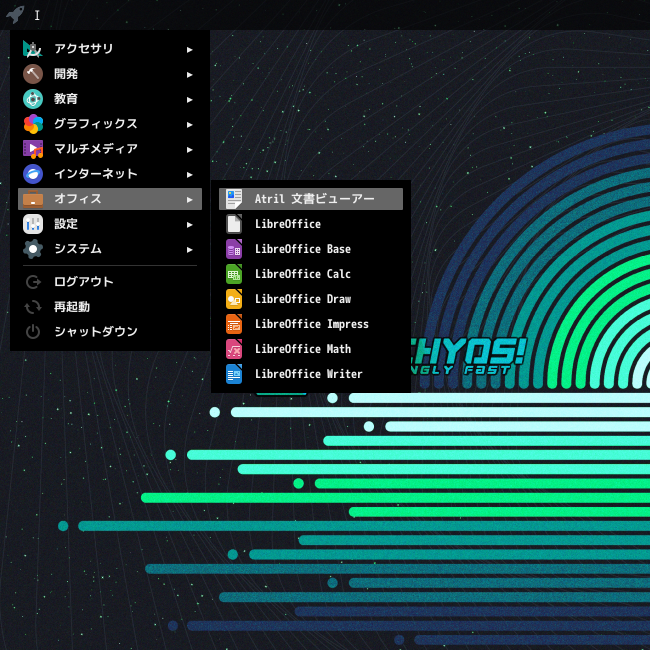This screenshot has height=650, width=650.
Task: Choose シャットダウン to power off
Action: point(110,332)
